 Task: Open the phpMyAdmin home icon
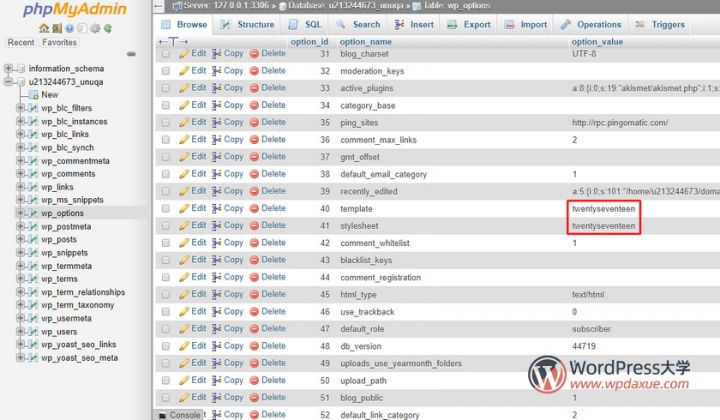click(x=44, y=28)
